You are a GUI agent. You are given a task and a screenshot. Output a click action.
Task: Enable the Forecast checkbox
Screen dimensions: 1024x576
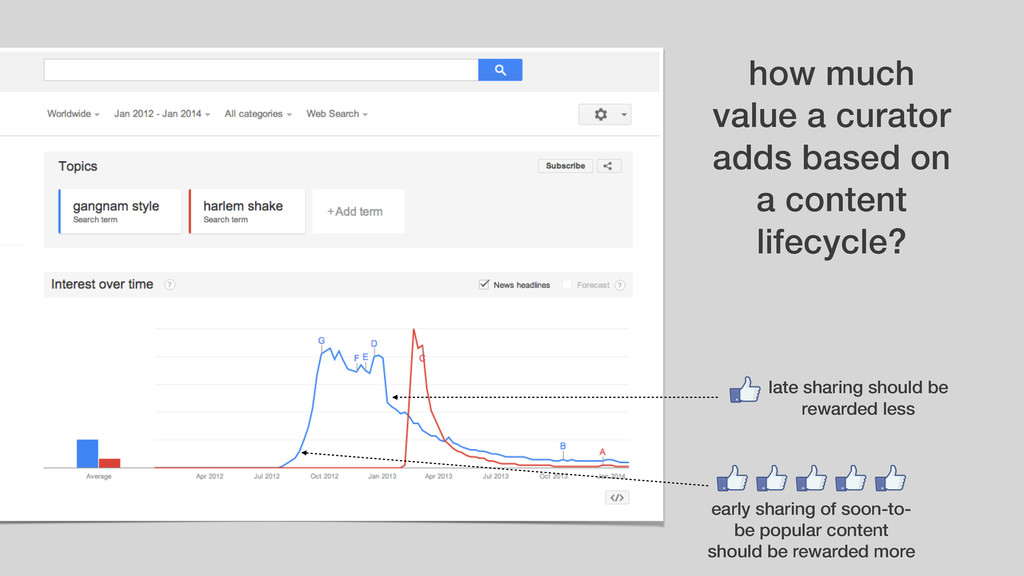567,285
